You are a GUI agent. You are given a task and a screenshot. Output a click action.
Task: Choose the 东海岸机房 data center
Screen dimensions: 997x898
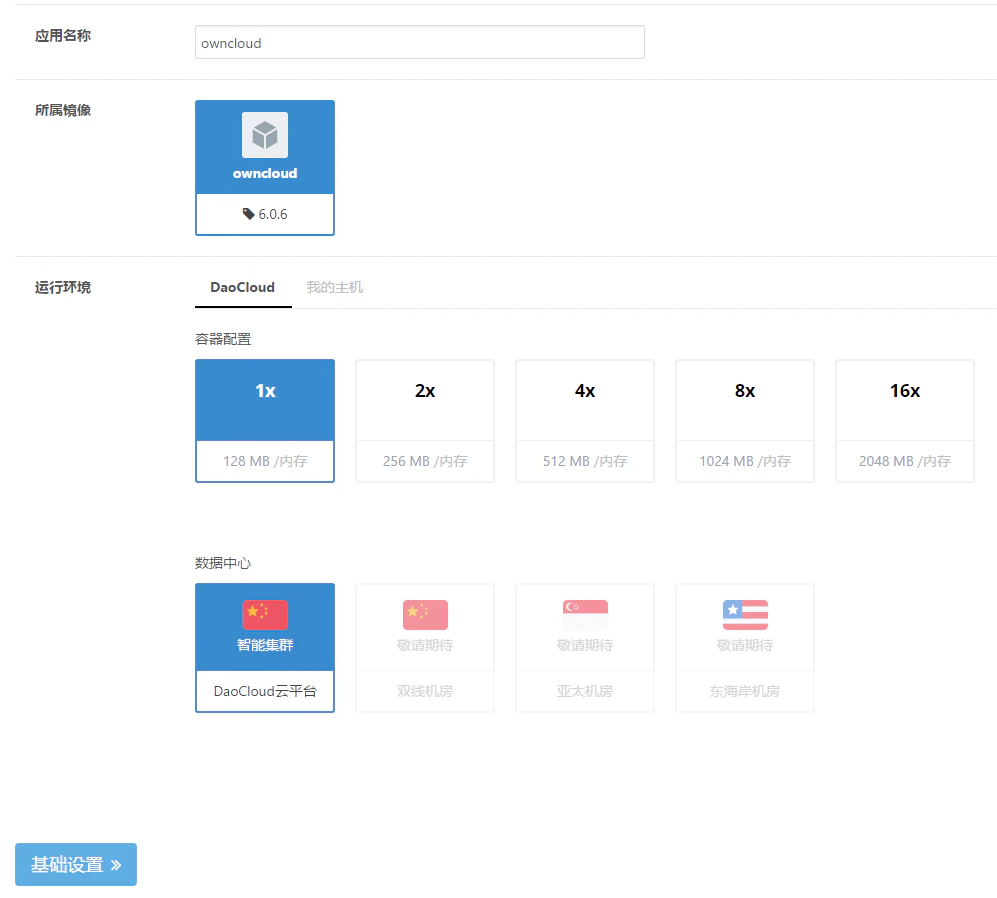coord(745,648)
